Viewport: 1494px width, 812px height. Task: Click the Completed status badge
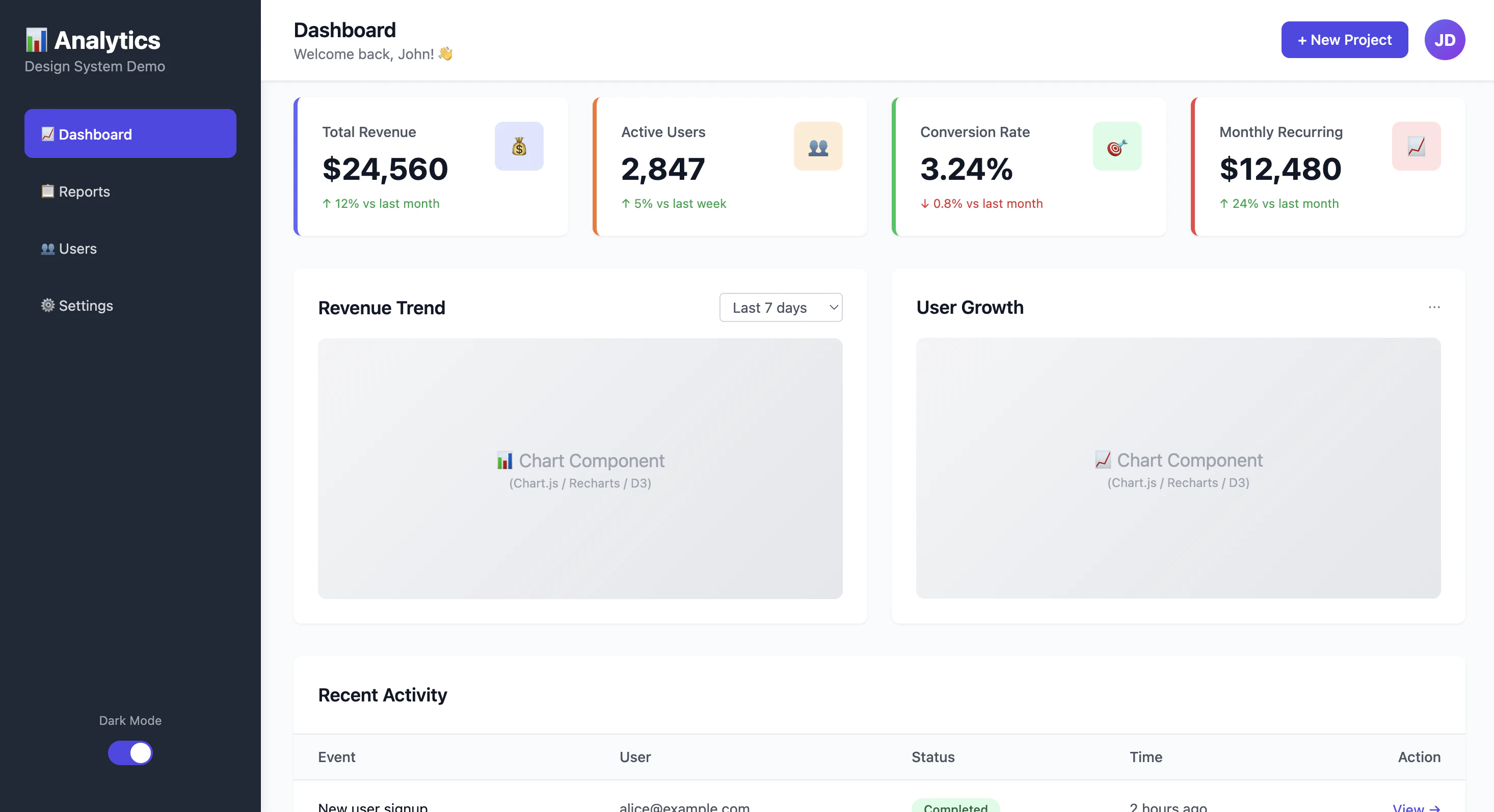click(x=955, y=805)
